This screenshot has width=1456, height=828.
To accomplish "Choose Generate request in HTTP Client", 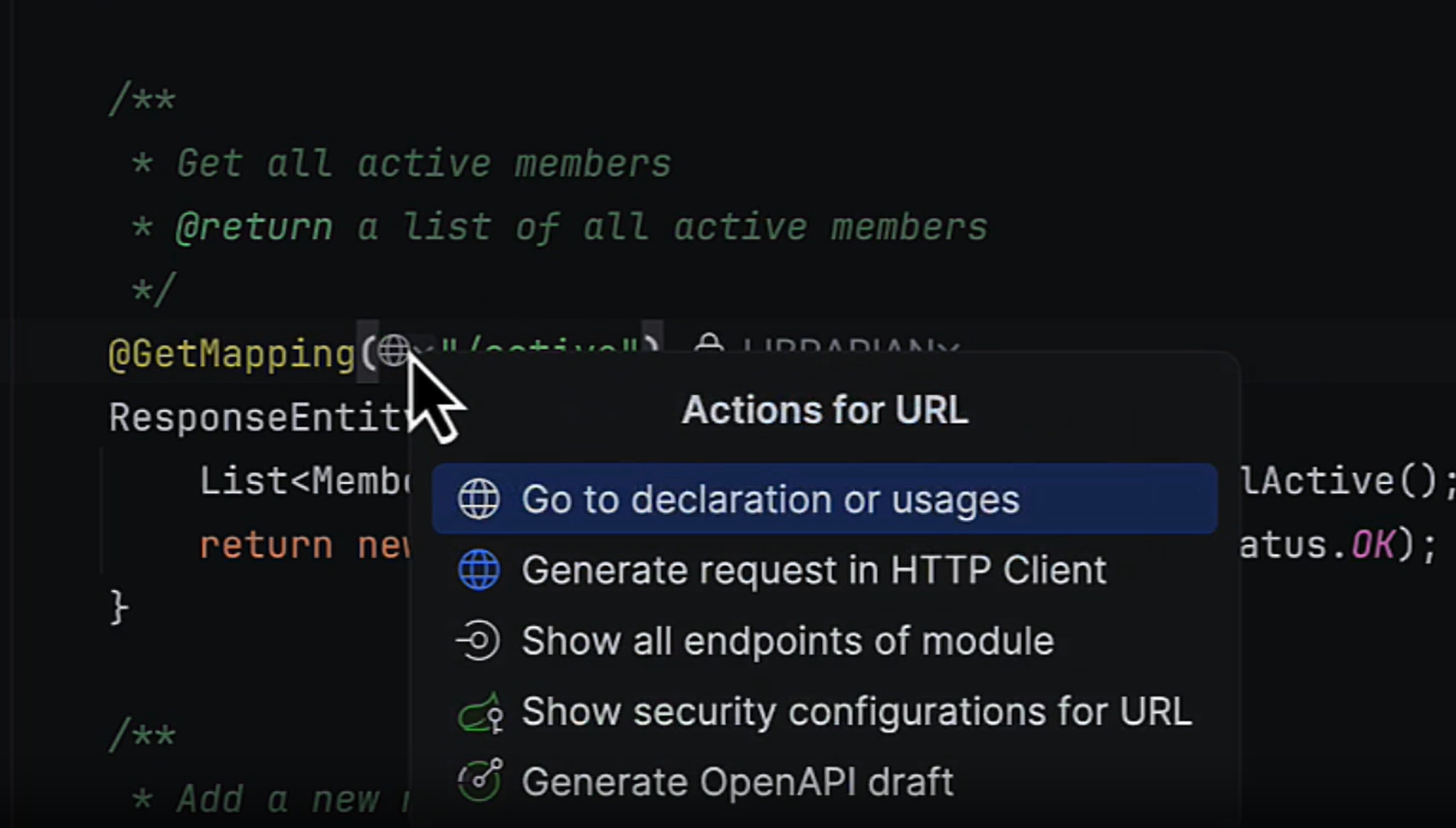I will tap(824, 570).
